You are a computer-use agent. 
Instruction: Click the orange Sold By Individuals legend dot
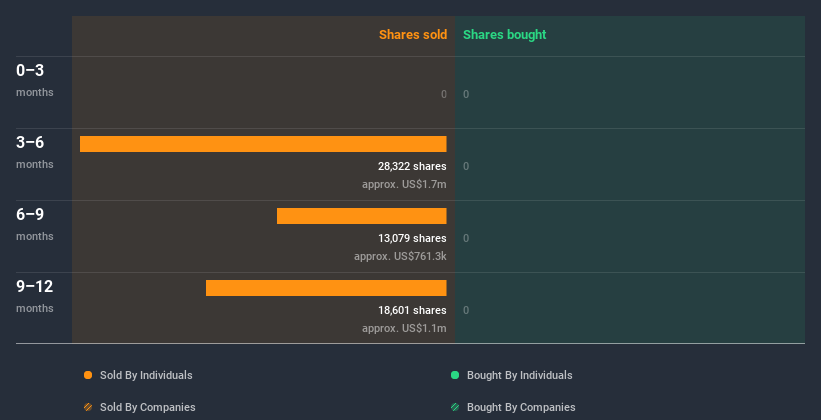click(x=88, y=375)
